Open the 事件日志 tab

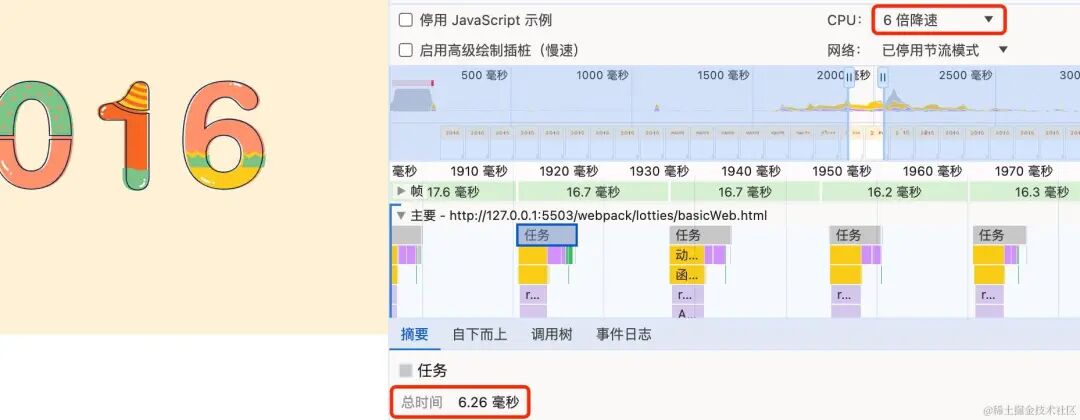pyautogui.click(x=623, y=335)
